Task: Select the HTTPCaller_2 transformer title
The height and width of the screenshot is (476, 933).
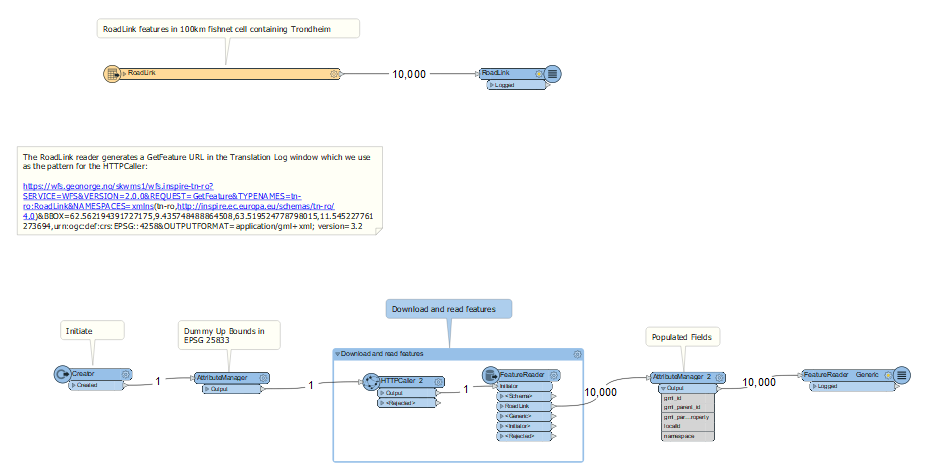Action: pyautogui.click(x=402, y=381)
